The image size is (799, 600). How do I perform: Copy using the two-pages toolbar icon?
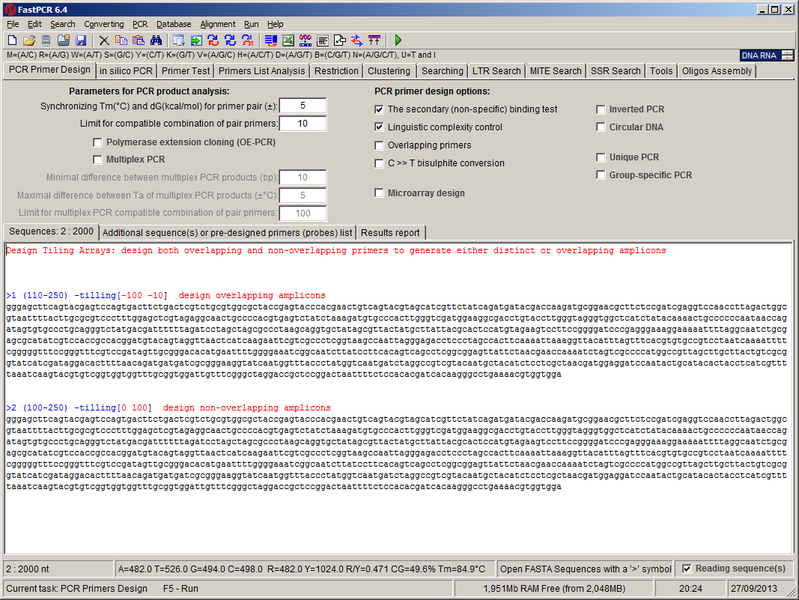click(121, 40)
